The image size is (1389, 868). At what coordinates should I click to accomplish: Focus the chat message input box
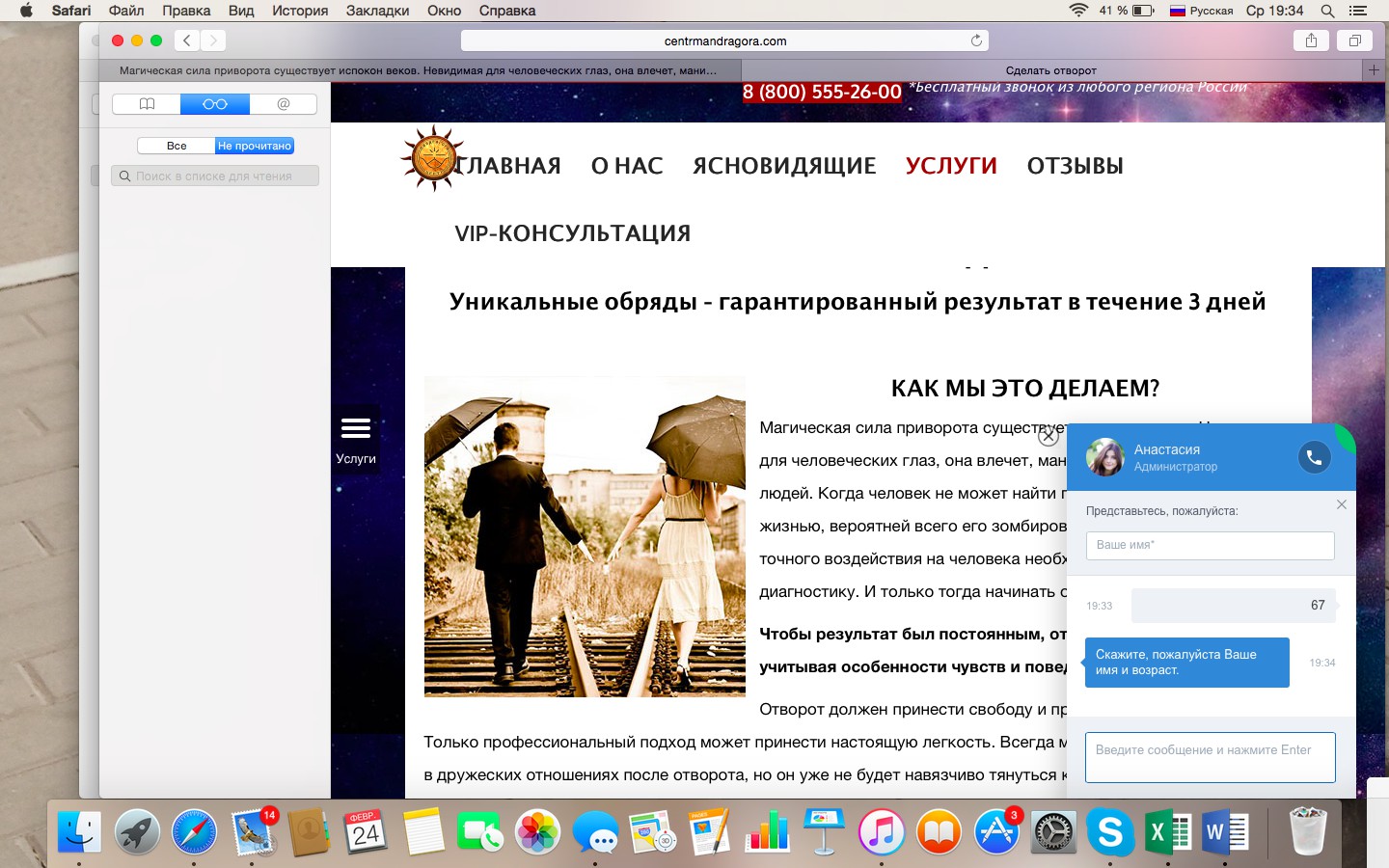(x=1211, y=757)
